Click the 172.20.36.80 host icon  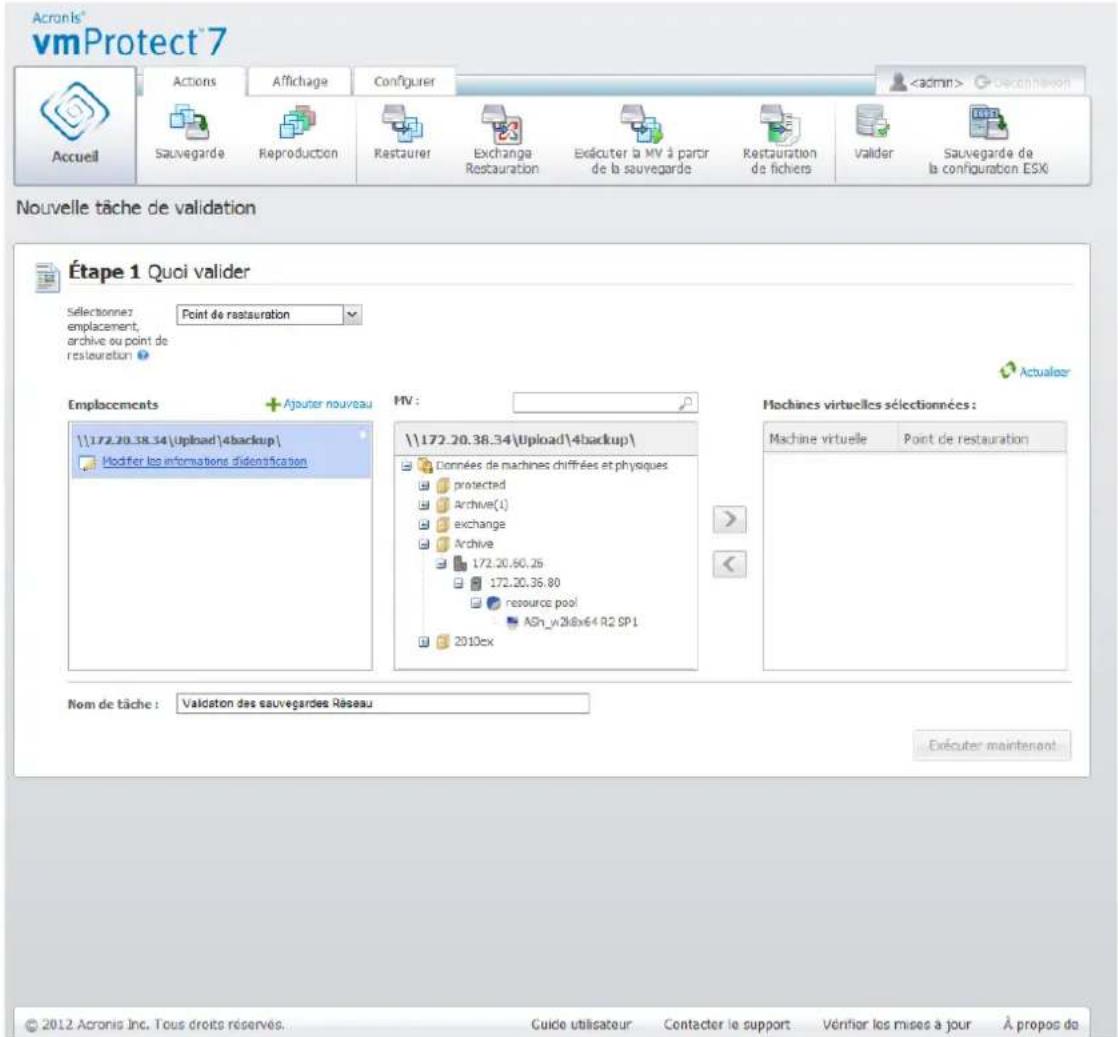coord(476,583)
